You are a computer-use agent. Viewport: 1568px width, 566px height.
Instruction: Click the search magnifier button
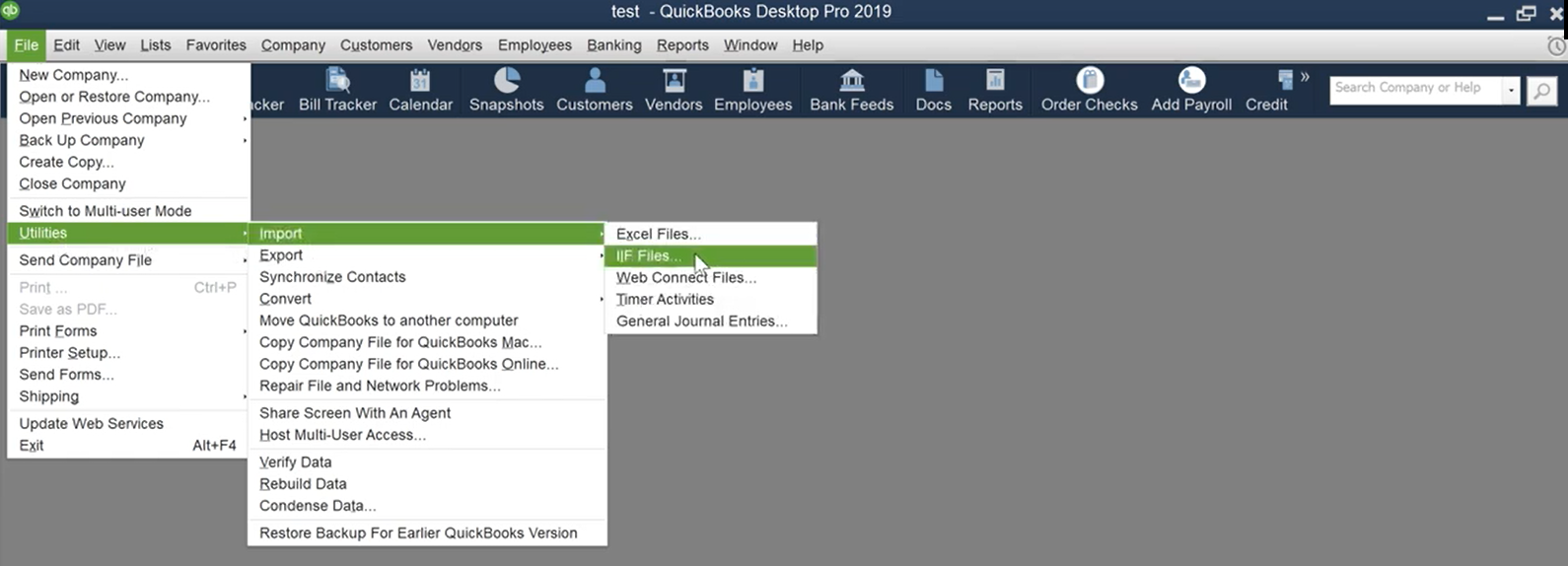1541,91
